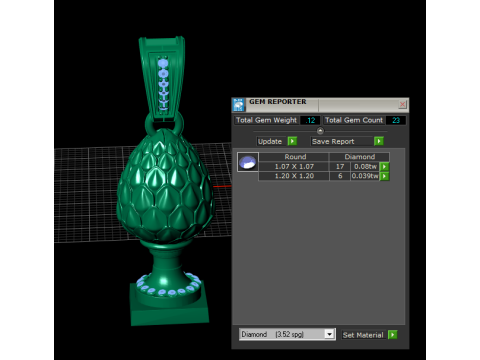The width and height of the screenshot is (480, 360).
Task: Click green arrow next to Set Material
Action: [x=393, y=335]
